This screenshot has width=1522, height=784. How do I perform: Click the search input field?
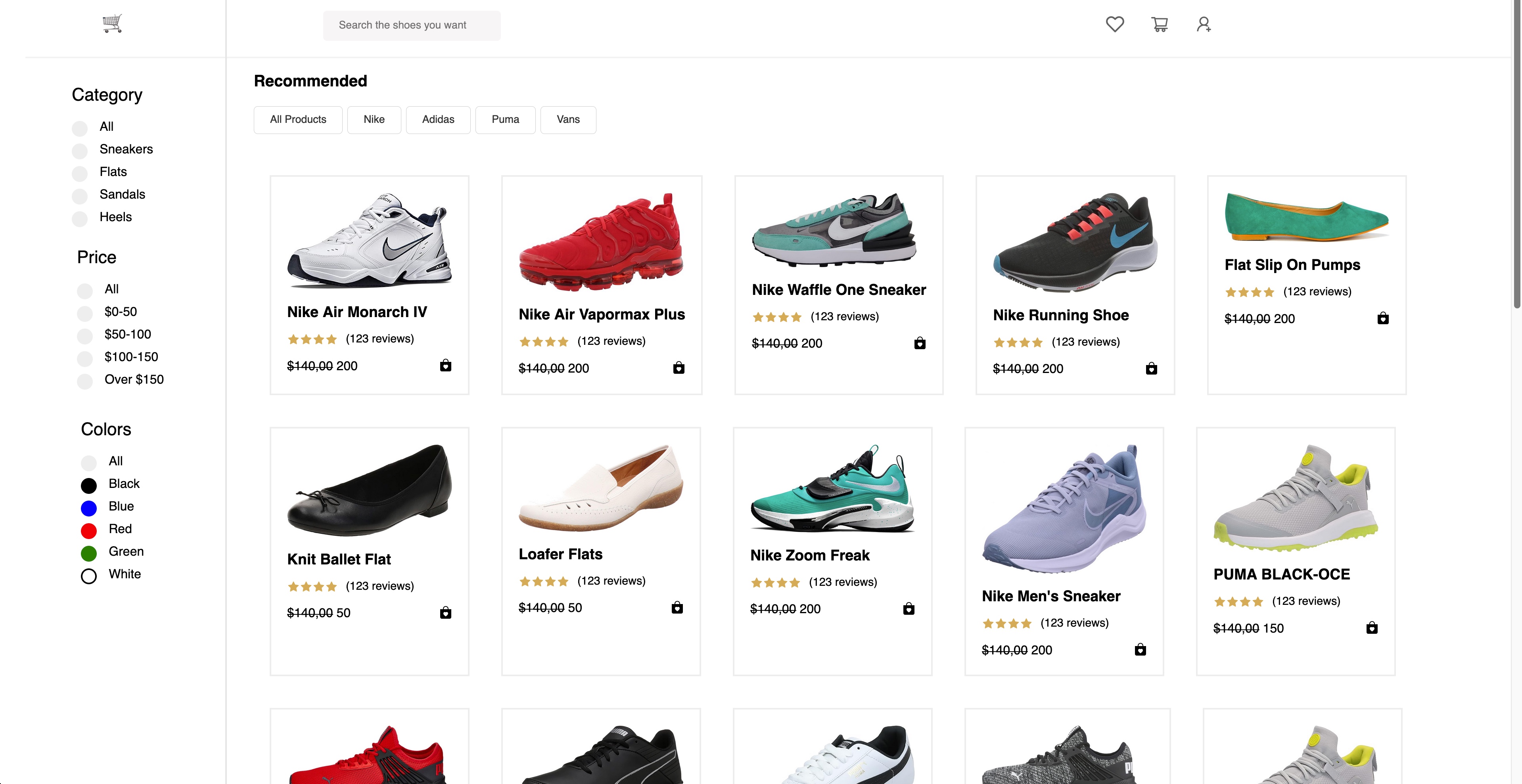pyautogui.click(x=412, y=25)
